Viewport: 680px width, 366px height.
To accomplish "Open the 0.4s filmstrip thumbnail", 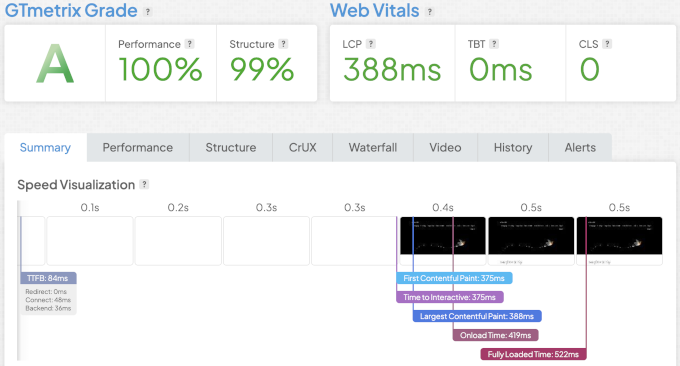I will (443, 241).
